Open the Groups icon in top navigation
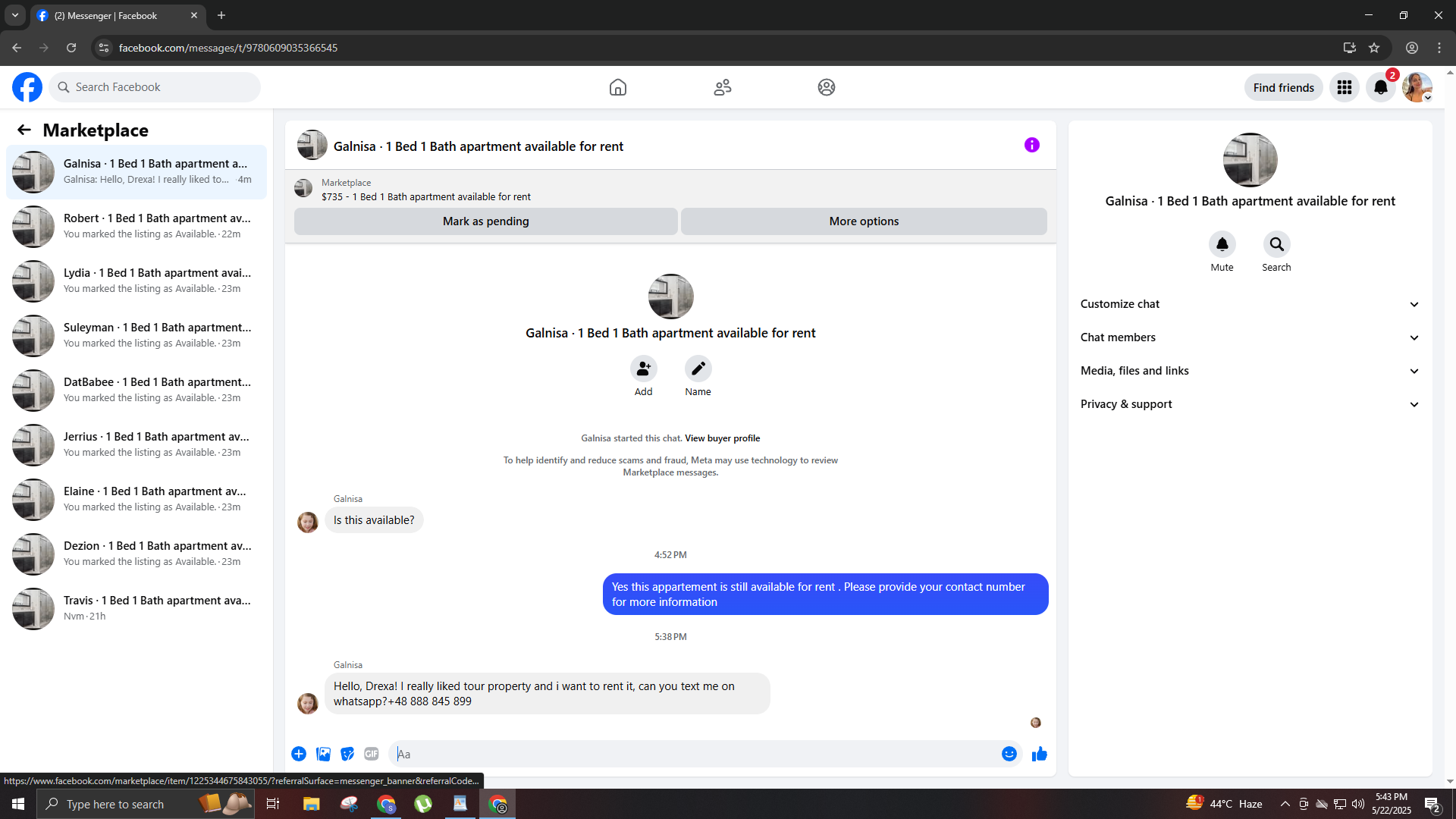Image resolution: width=1456 pixels, height=819 pixels. click(x=827, y=87)
